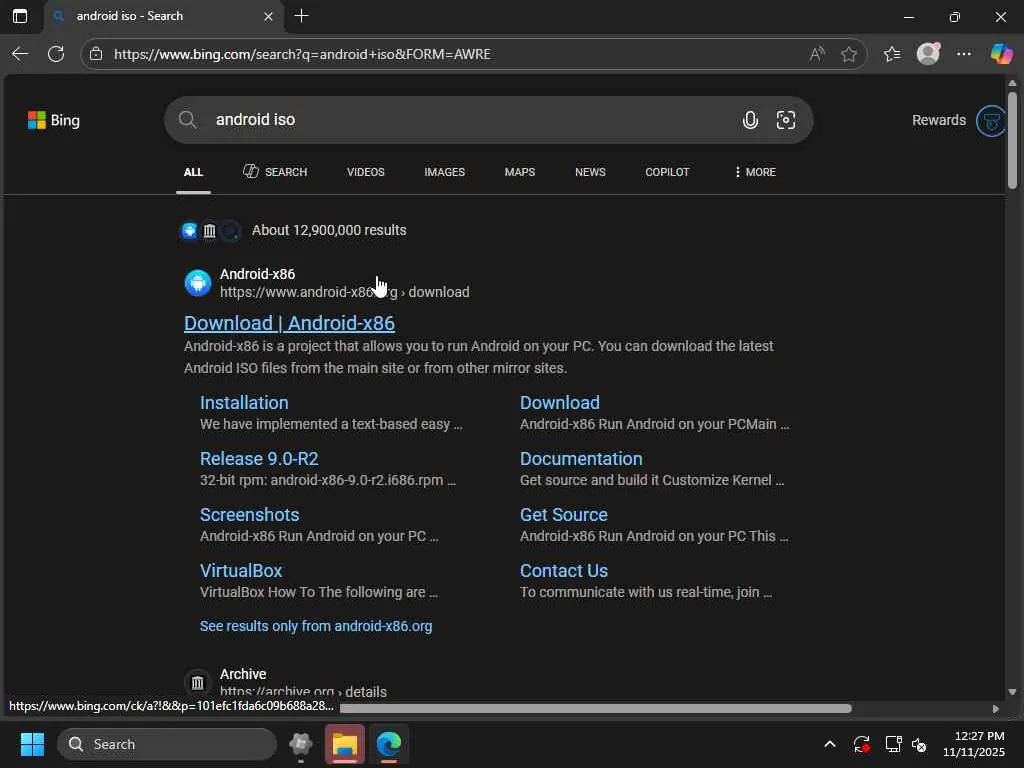This screenshot has width=1024, height=768.
Task: Switch to the VIDEOS tab
Action: click(366, 172)
